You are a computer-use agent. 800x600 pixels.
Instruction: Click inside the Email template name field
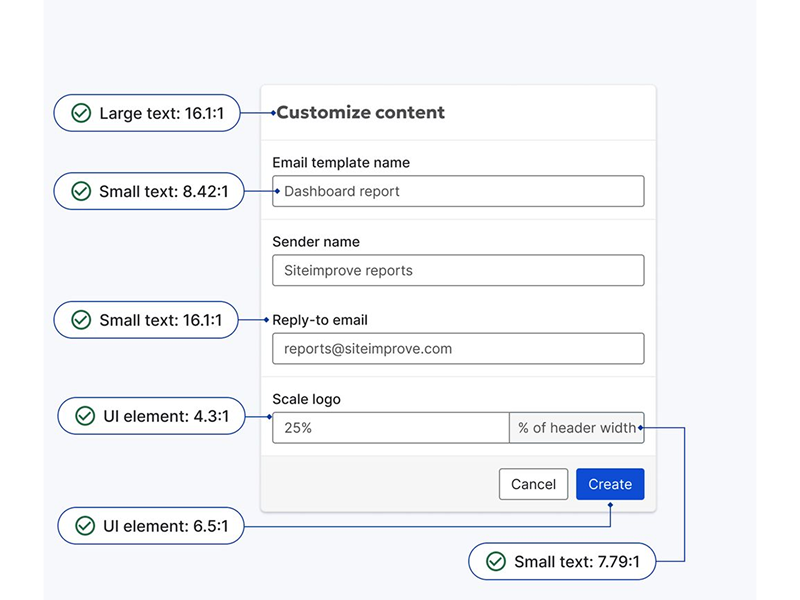click(x=457, y=190)
